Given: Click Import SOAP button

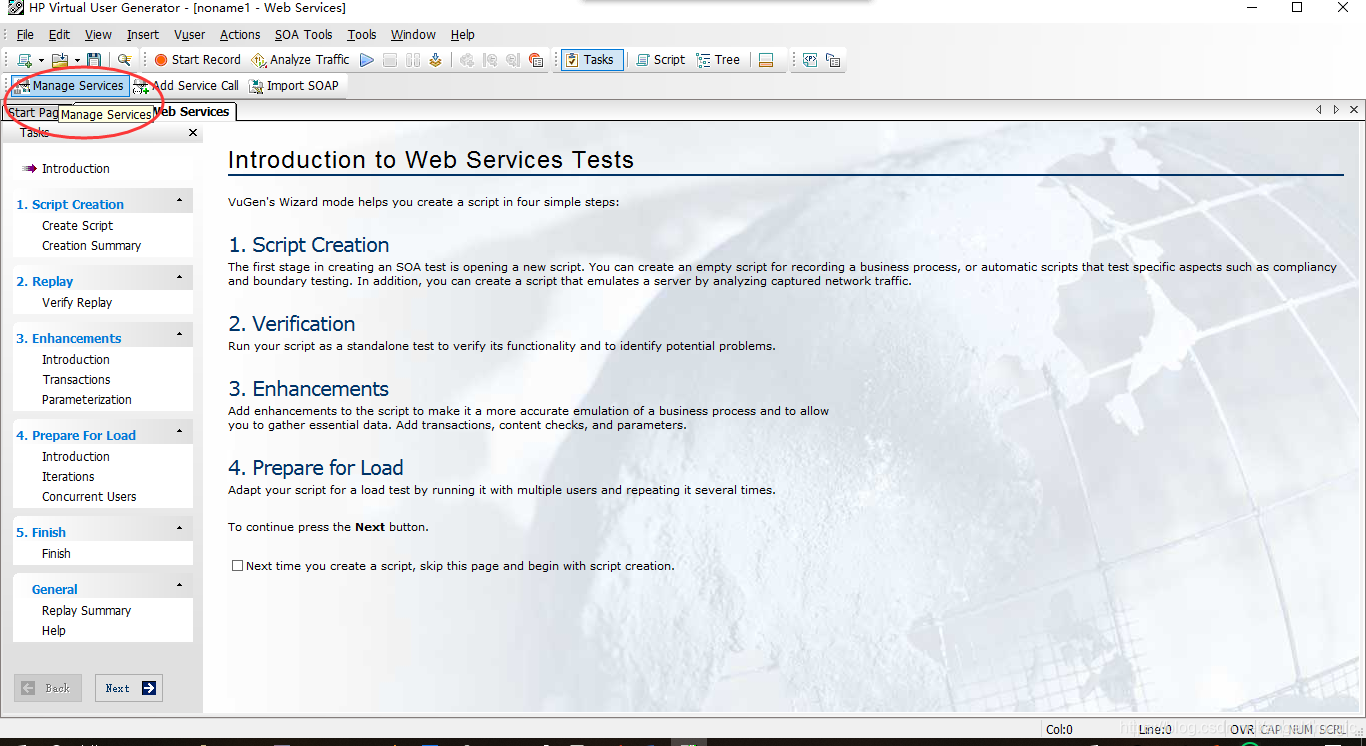Looking at the screenshot, I should [x=294, y=86].
